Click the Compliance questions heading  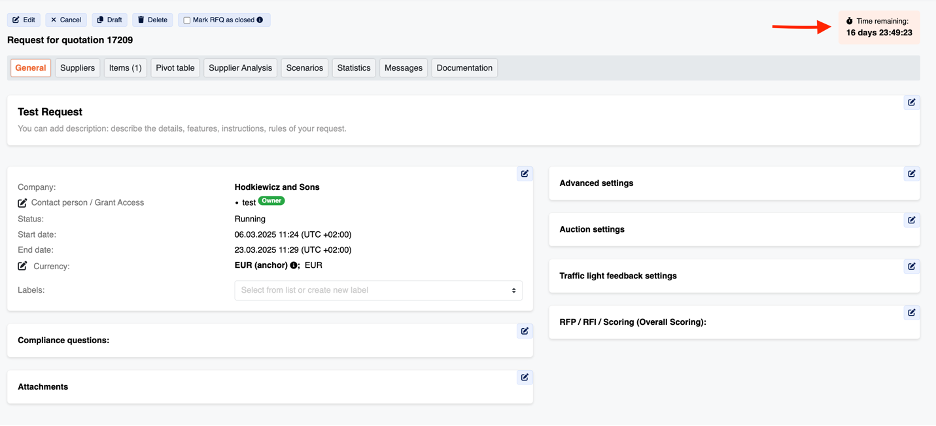64,341
